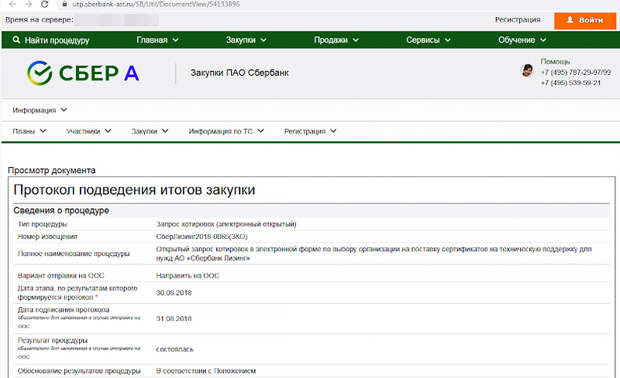
Task: Open the white bar Закупки submenu
Action: 150,131
